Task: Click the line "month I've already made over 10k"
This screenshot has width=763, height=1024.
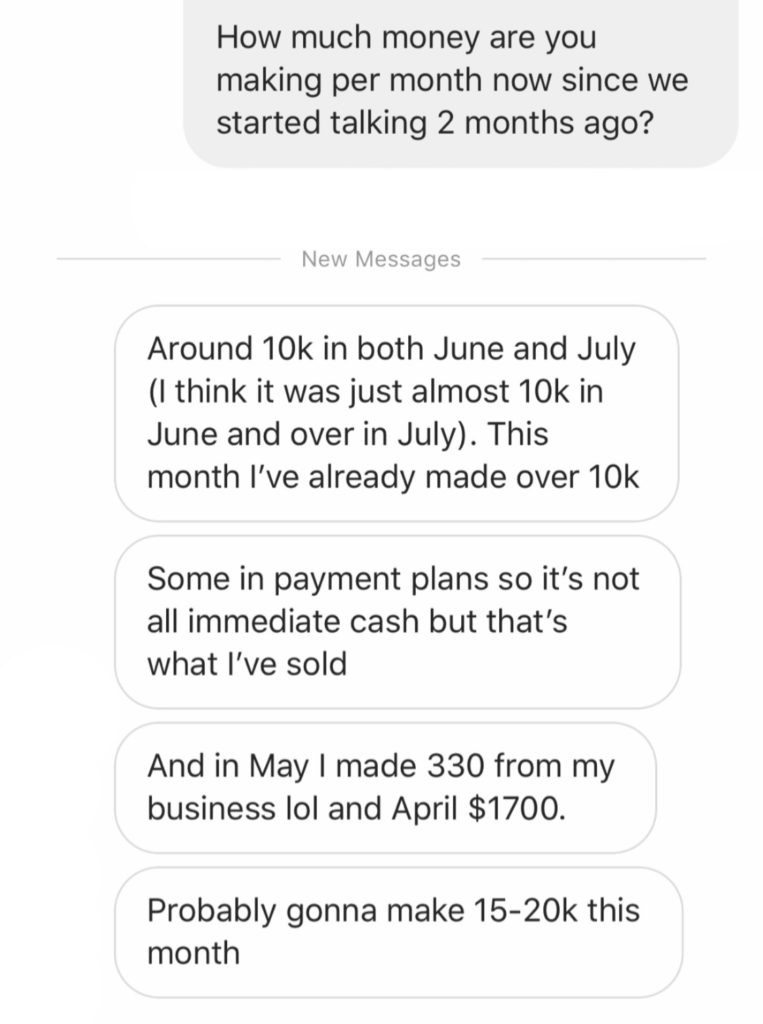Action: [x=392, y=477]
